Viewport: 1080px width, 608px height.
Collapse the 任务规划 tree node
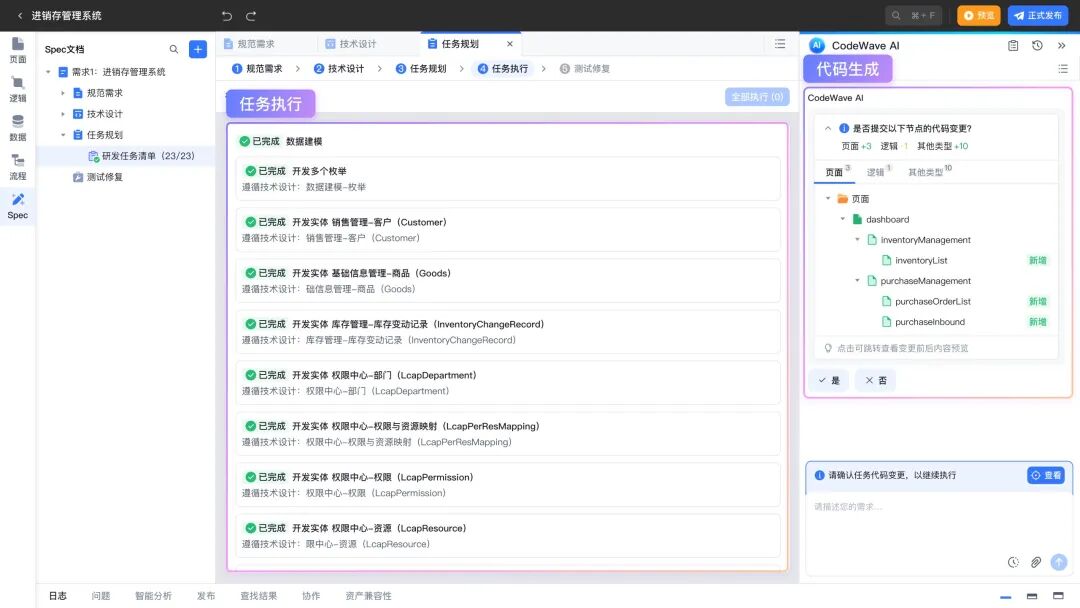(x=63, y=135)
